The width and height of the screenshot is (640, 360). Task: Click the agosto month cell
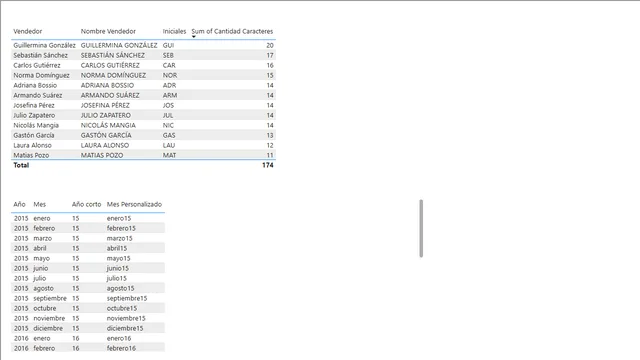[x=43, y=288]
